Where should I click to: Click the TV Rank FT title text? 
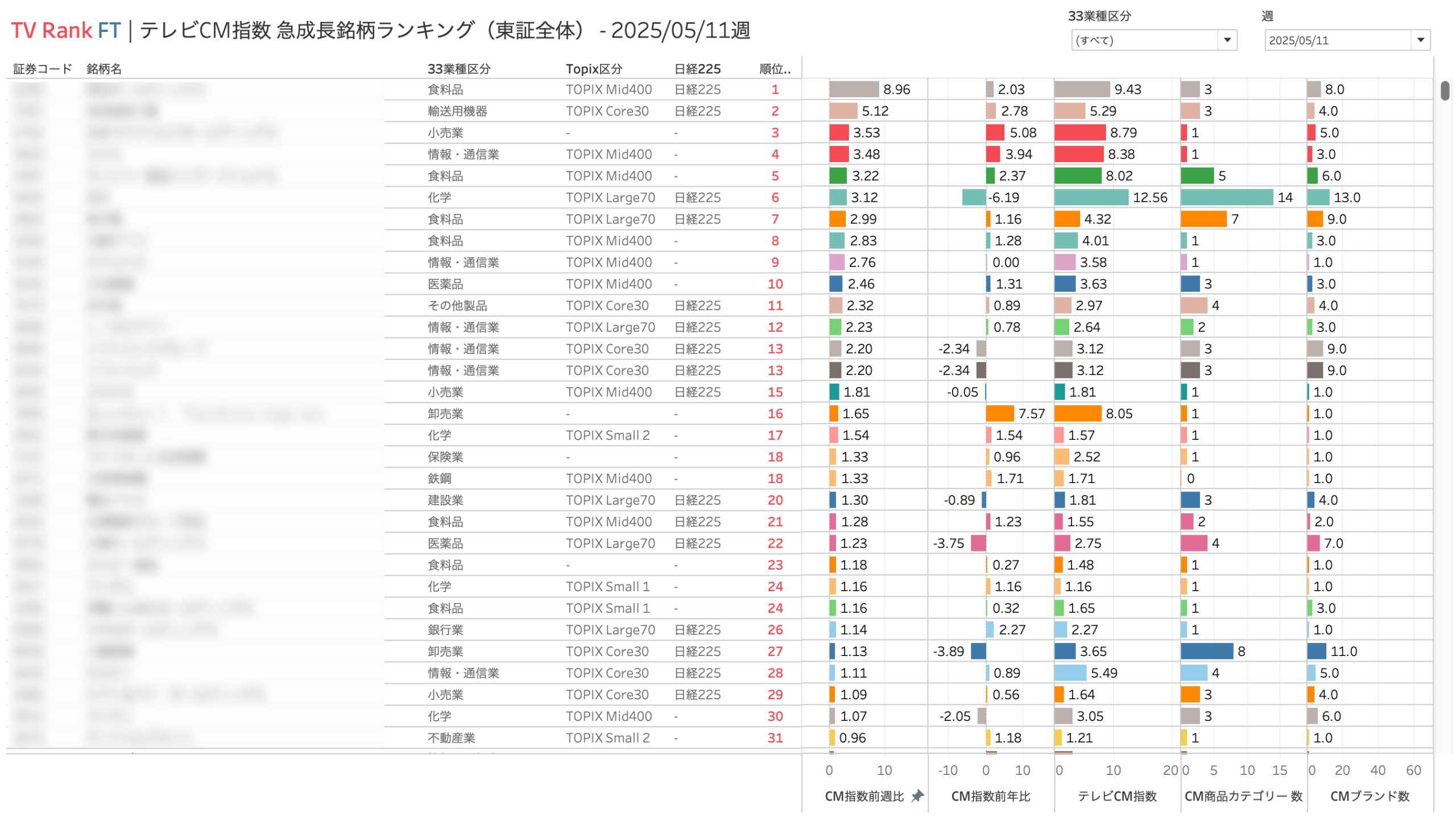click(65, 30)
